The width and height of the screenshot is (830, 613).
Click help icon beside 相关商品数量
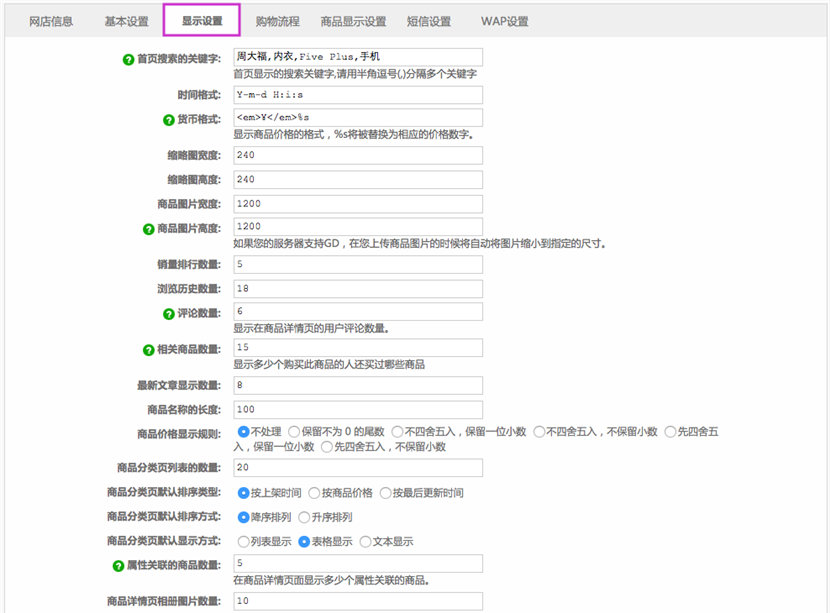[148, 350]
